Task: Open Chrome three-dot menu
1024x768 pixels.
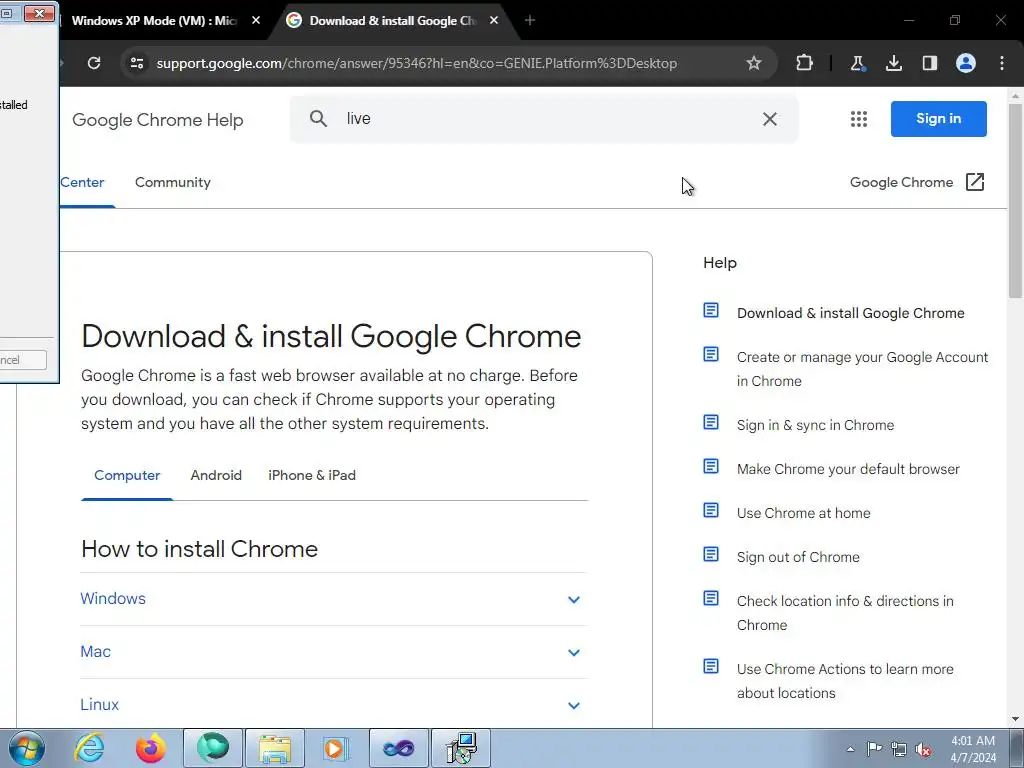Action: 1002,63
